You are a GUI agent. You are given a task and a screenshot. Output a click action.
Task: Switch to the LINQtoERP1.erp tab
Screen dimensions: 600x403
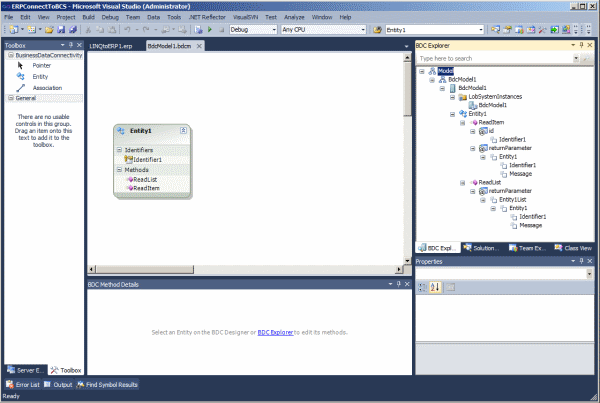(x=111, y=46)
